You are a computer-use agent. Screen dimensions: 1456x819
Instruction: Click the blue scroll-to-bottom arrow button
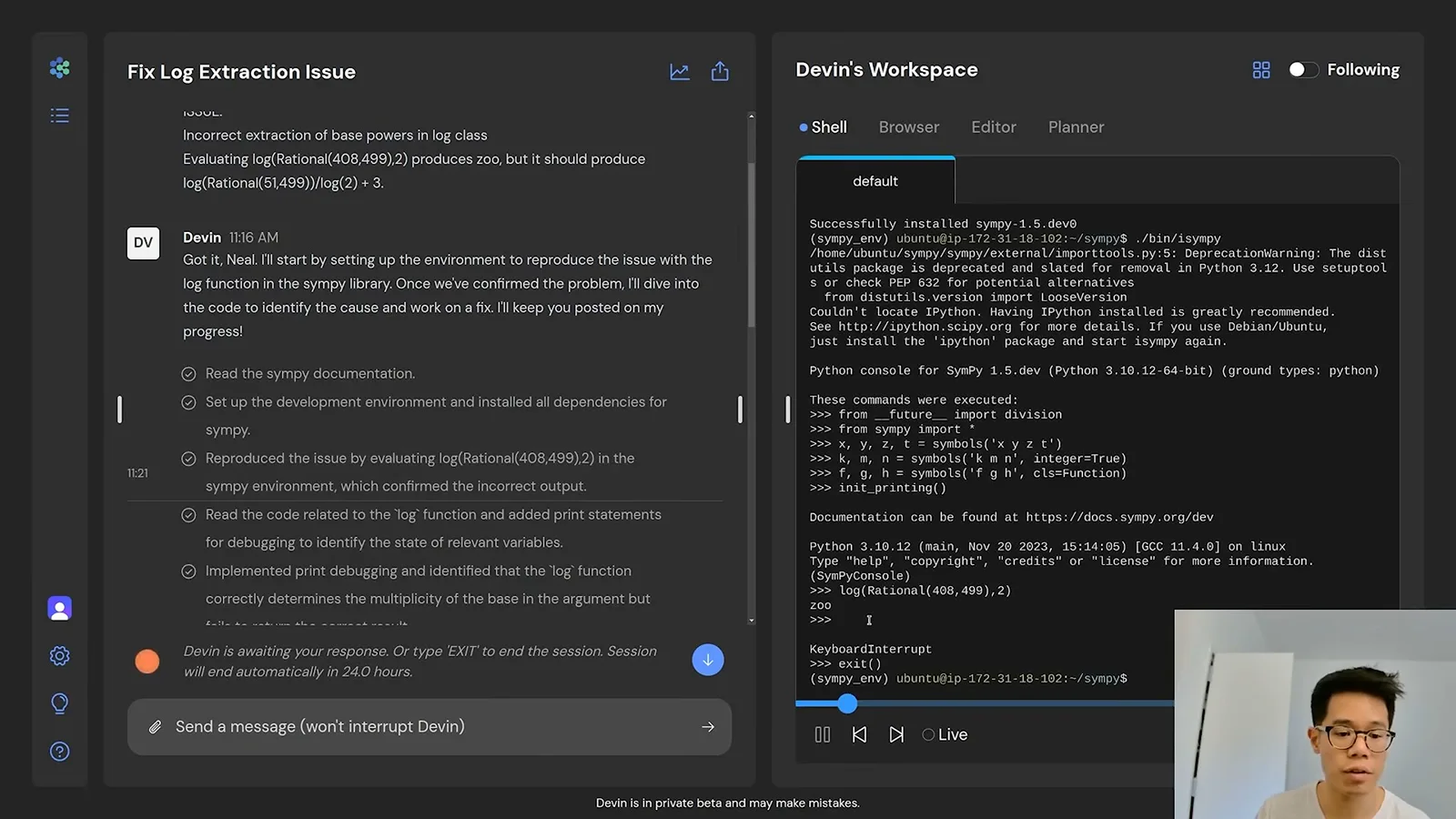pos(708,660)
